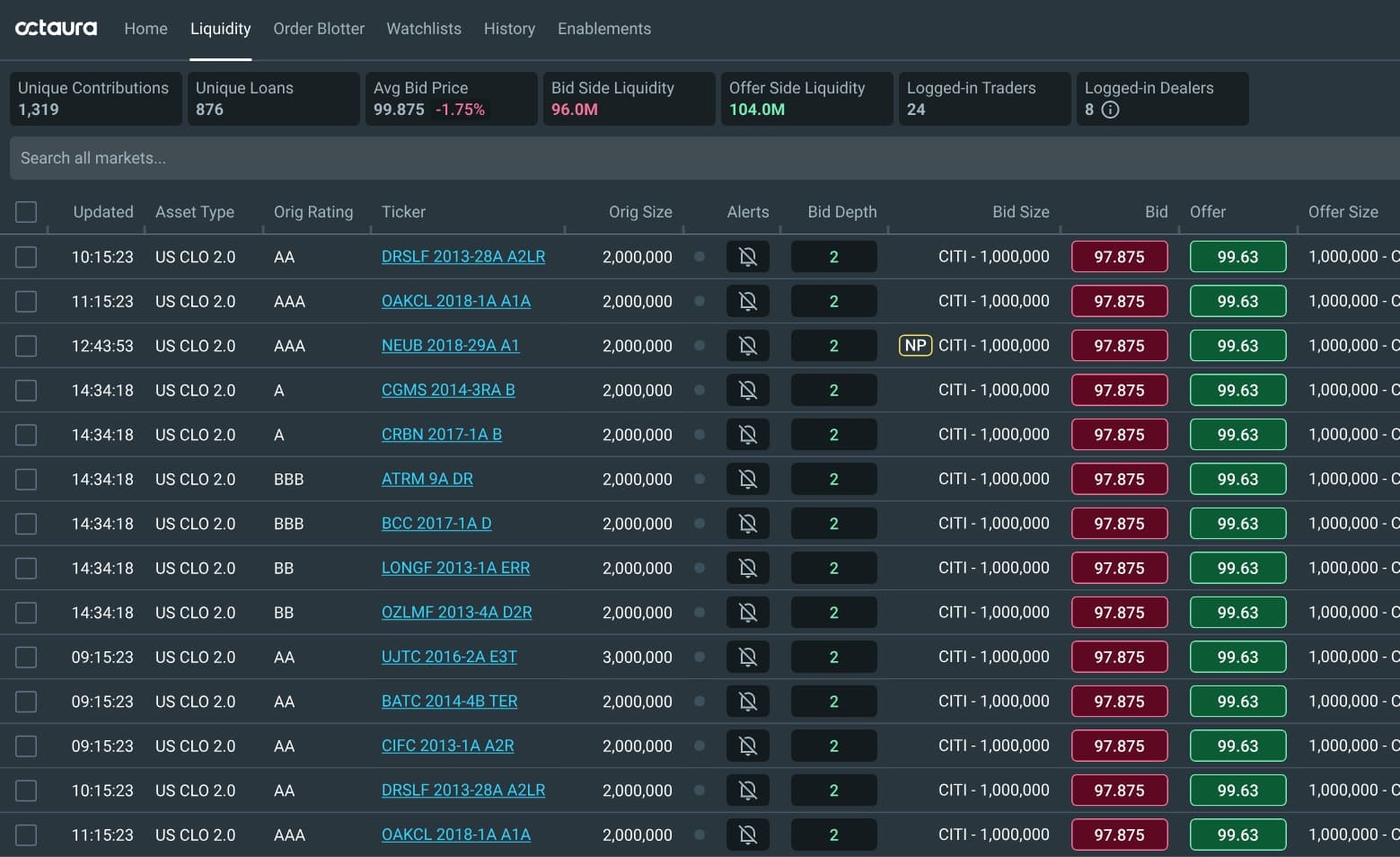Click the bell icon in the CGMS 2014-3RA row
The width and height of the screenshot is (1400, 857).
pyautogui.click(x=747, y=390)
